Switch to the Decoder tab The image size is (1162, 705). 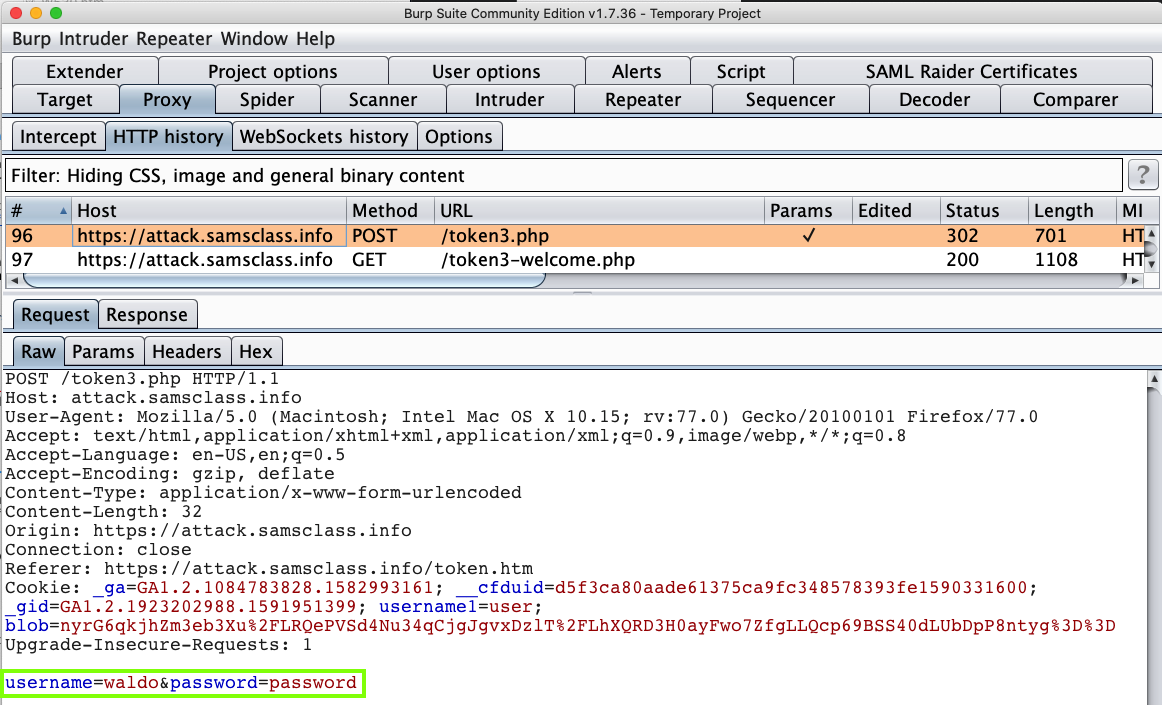[x=934, y=99]
